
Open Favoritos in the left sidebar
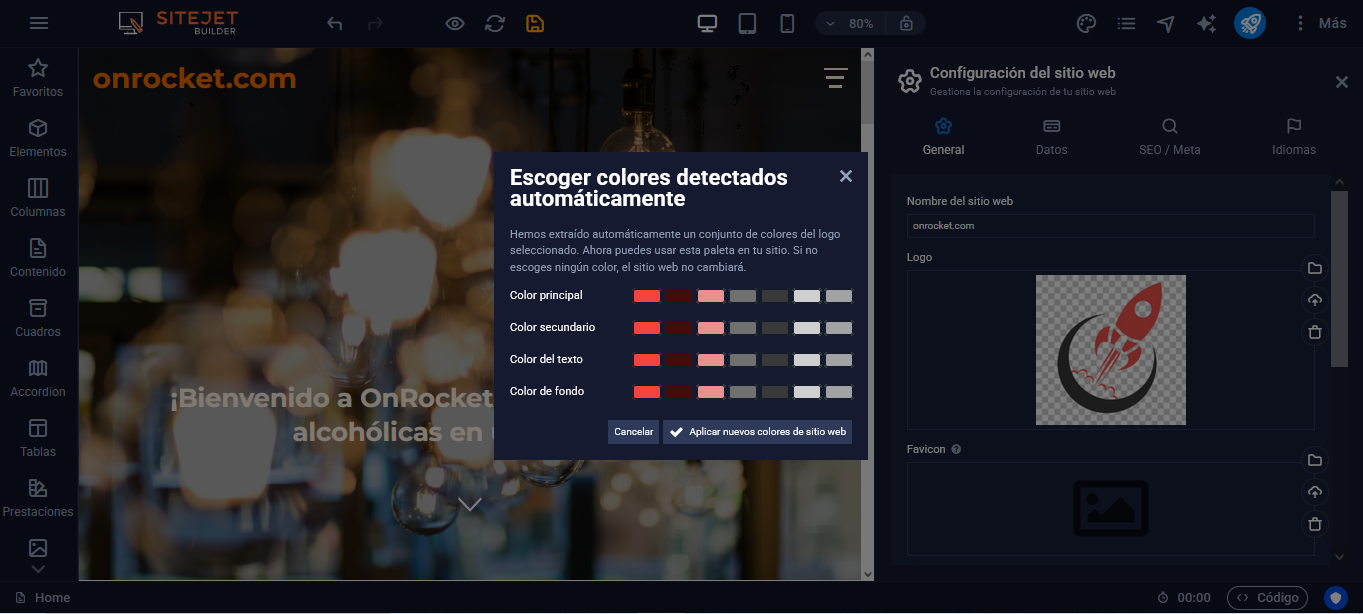(38, 78)
